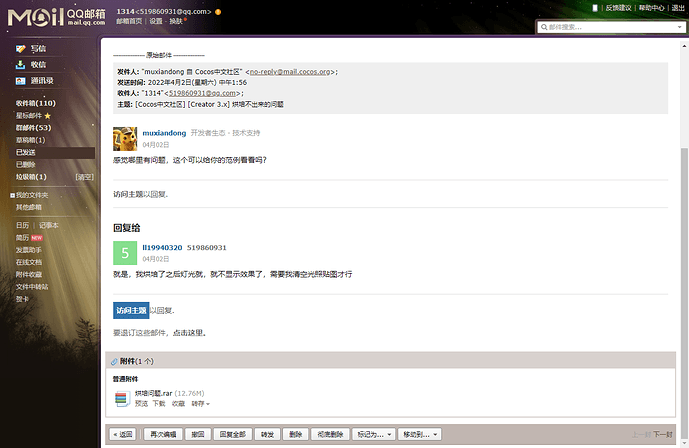689x448 pixels.
Task: Open the 日历 calendar
Action: [22, 225]
